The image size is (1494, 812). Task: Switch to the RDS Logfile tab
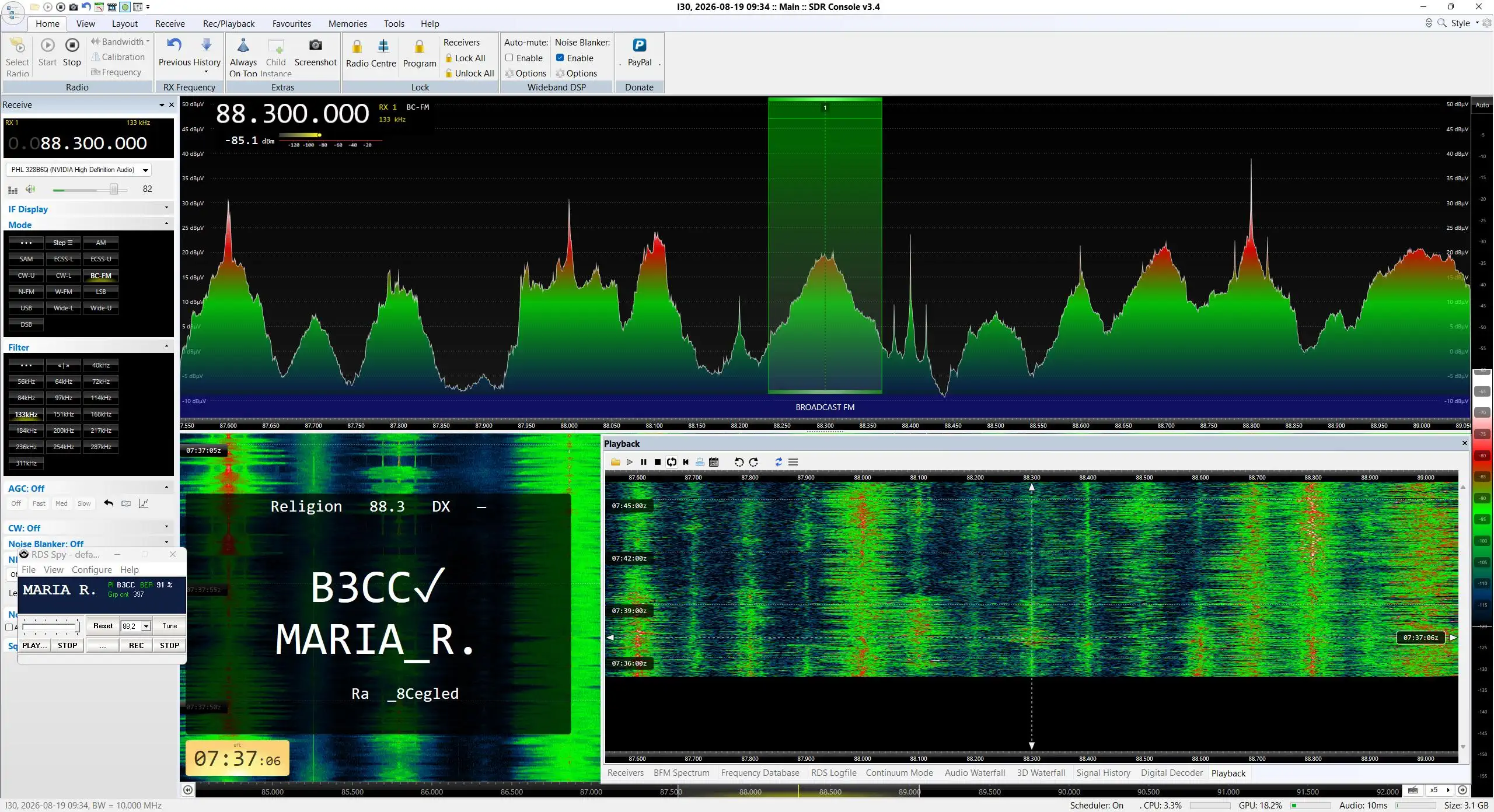coord(833,773)
